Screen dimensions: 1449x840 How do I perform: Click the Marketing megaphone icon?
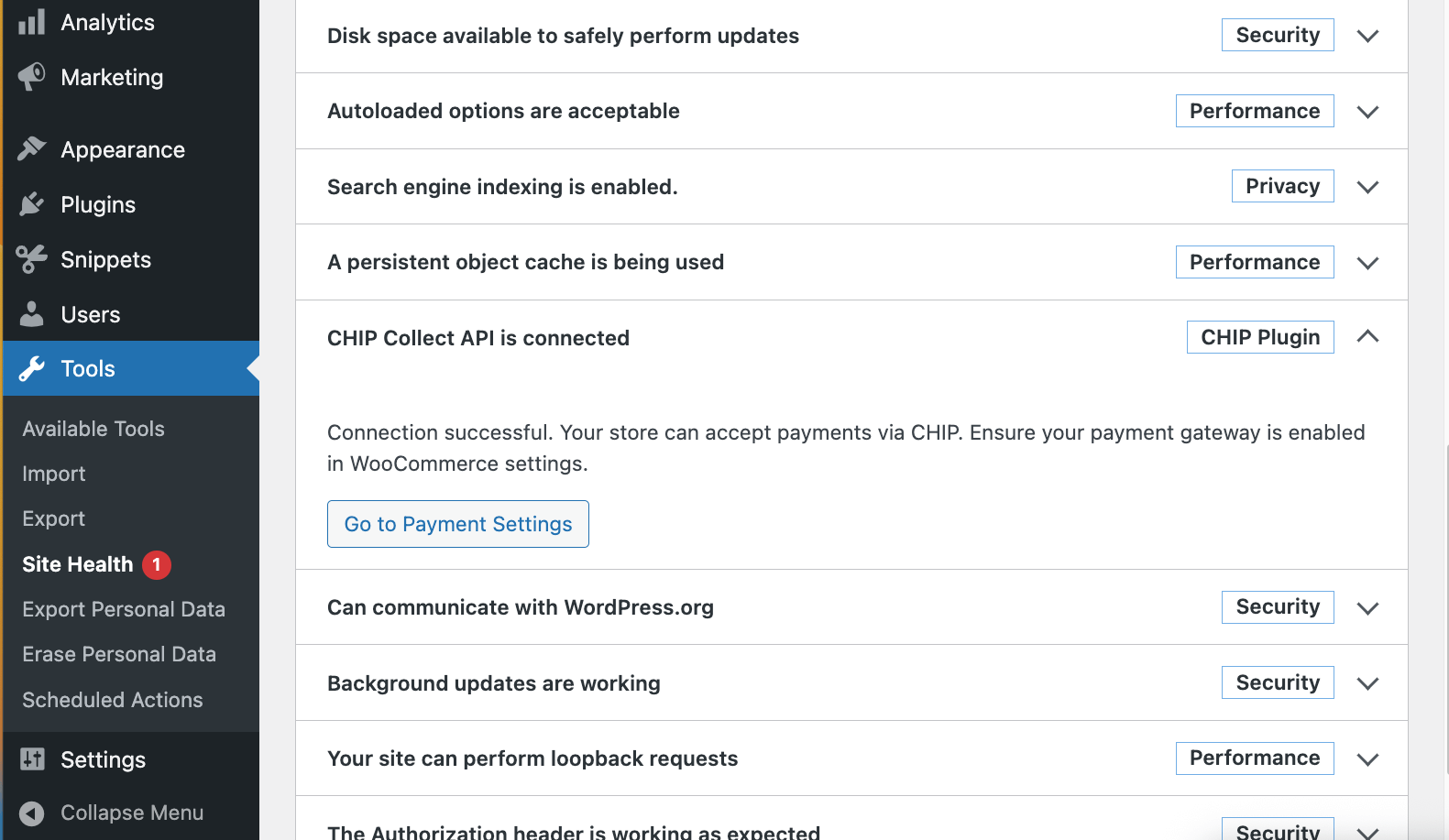[31, 77]
